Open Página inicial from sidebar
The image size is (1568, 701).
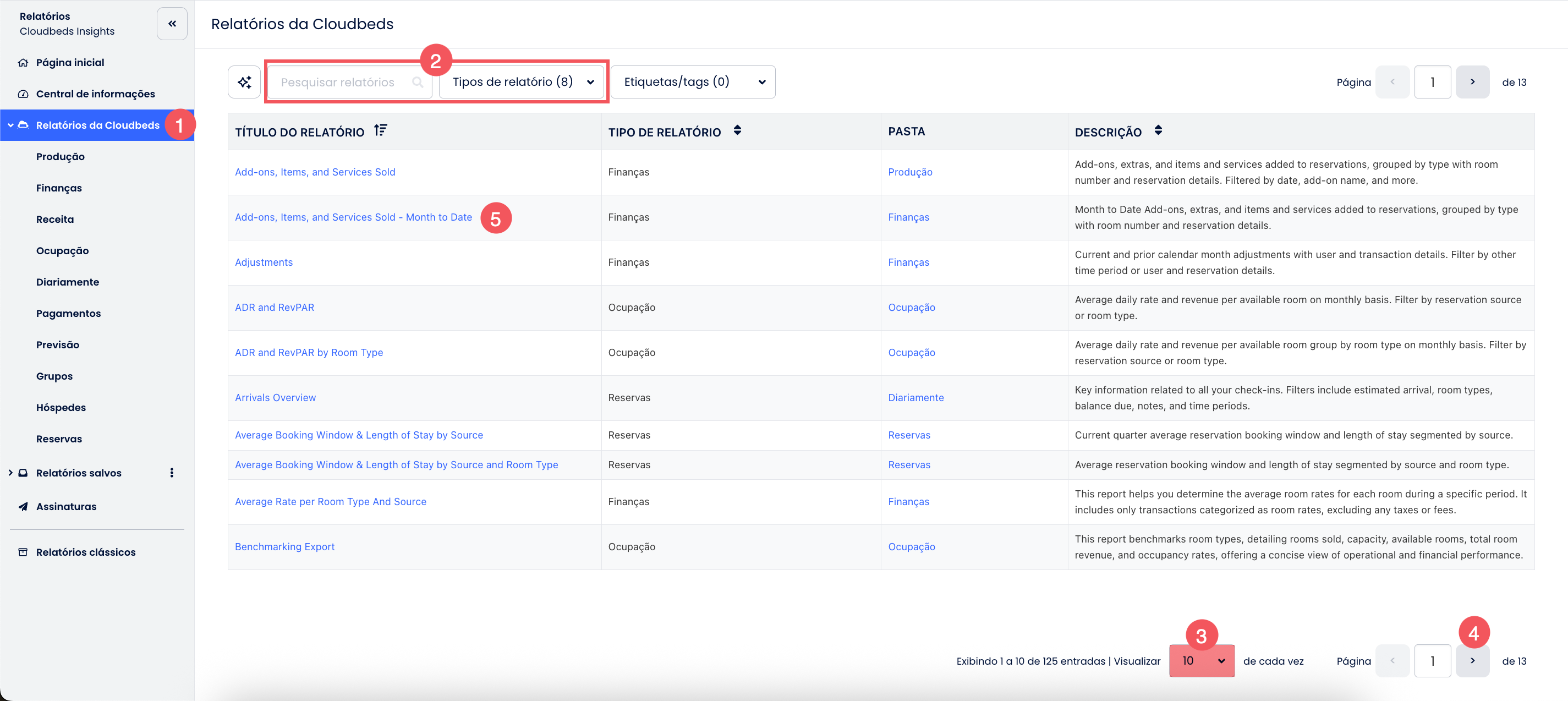coord(69,63)
